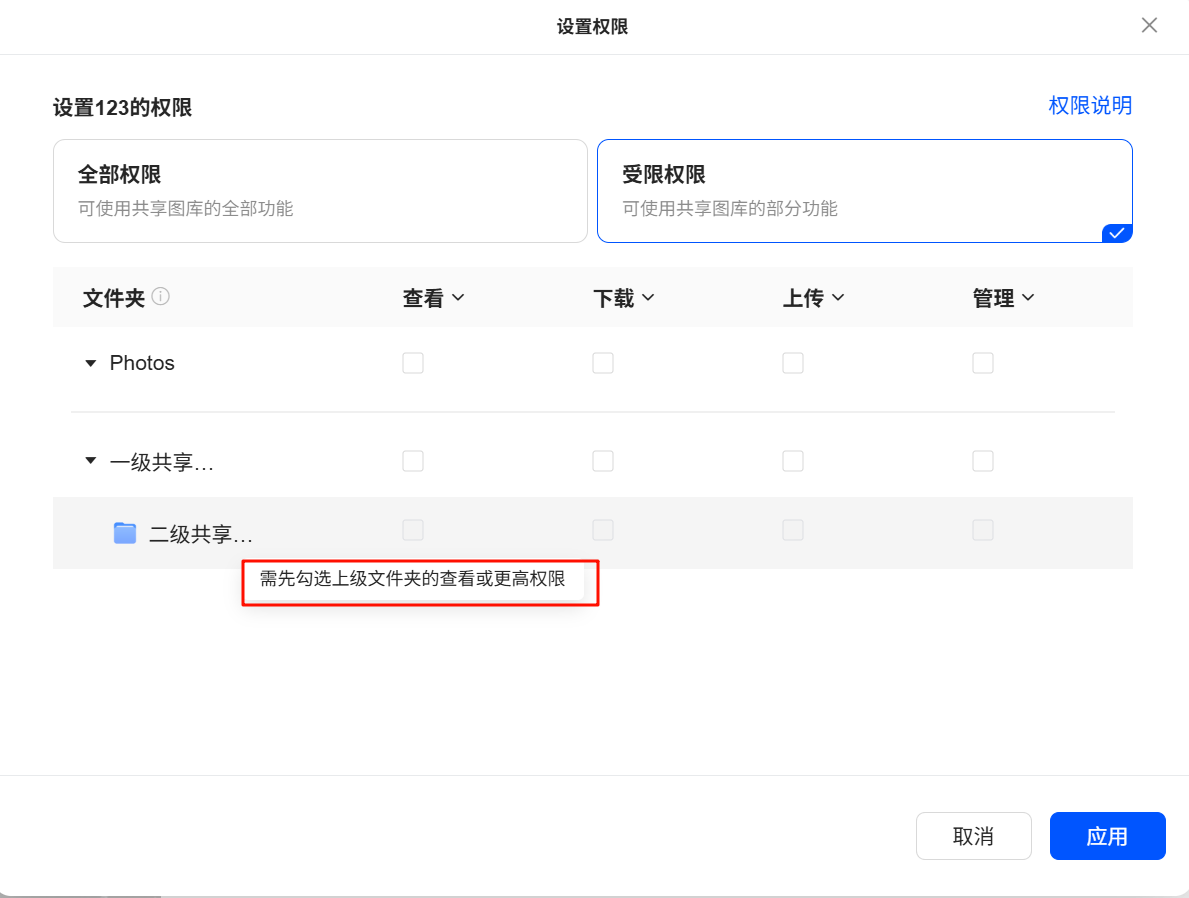Click the 应用 button to apply
Screen dimensions: 1189x898
coord(1107,836)
